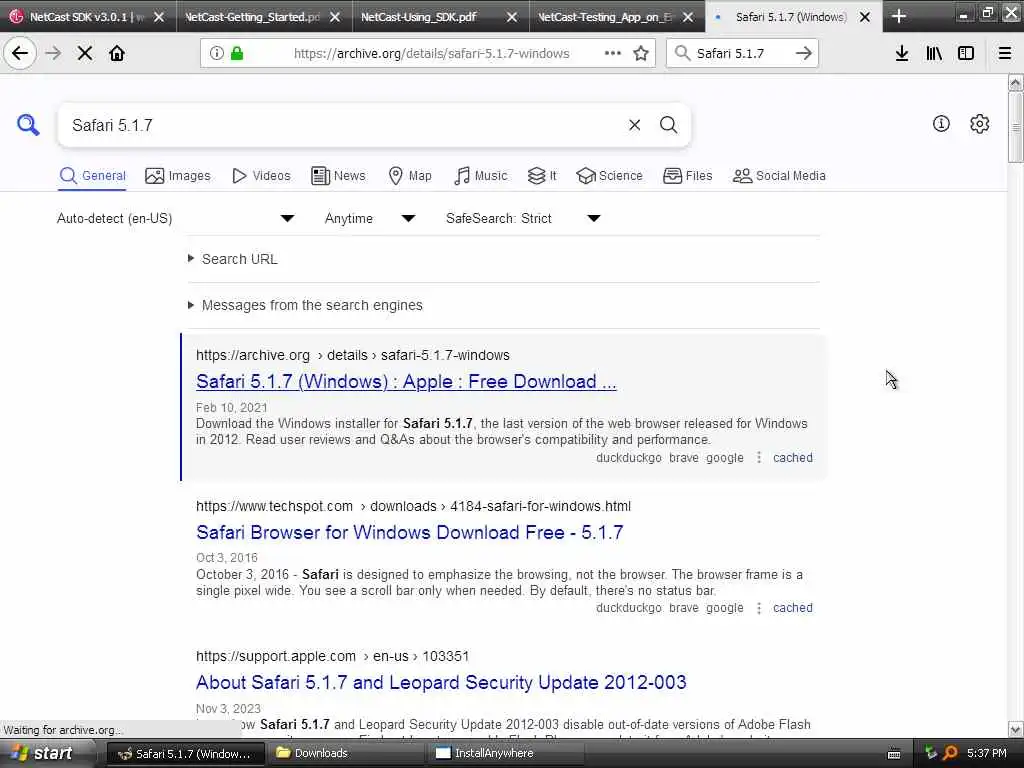The height and width of the screenshot is (768, 1024).
Task: Open the Firefox hamburger menu
Action: click(x=1005, y=53)
